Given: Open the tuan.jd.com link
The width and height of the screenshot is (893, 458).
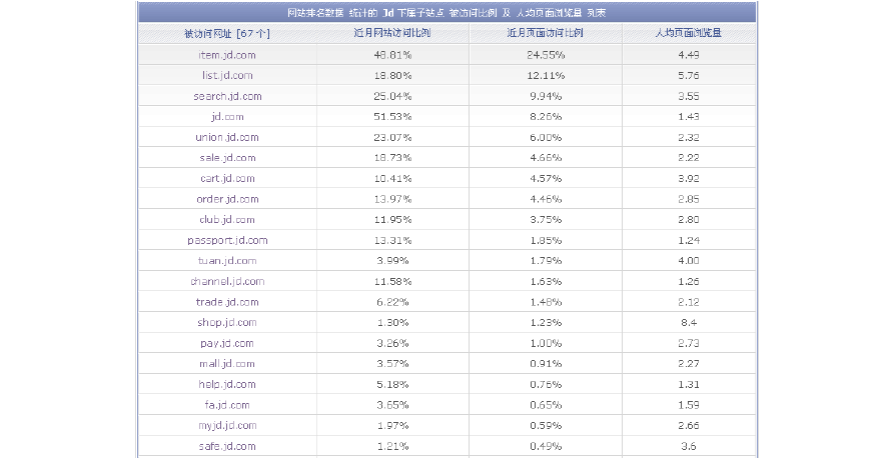Looking at the screenshot, I should [x=227, y=261].
